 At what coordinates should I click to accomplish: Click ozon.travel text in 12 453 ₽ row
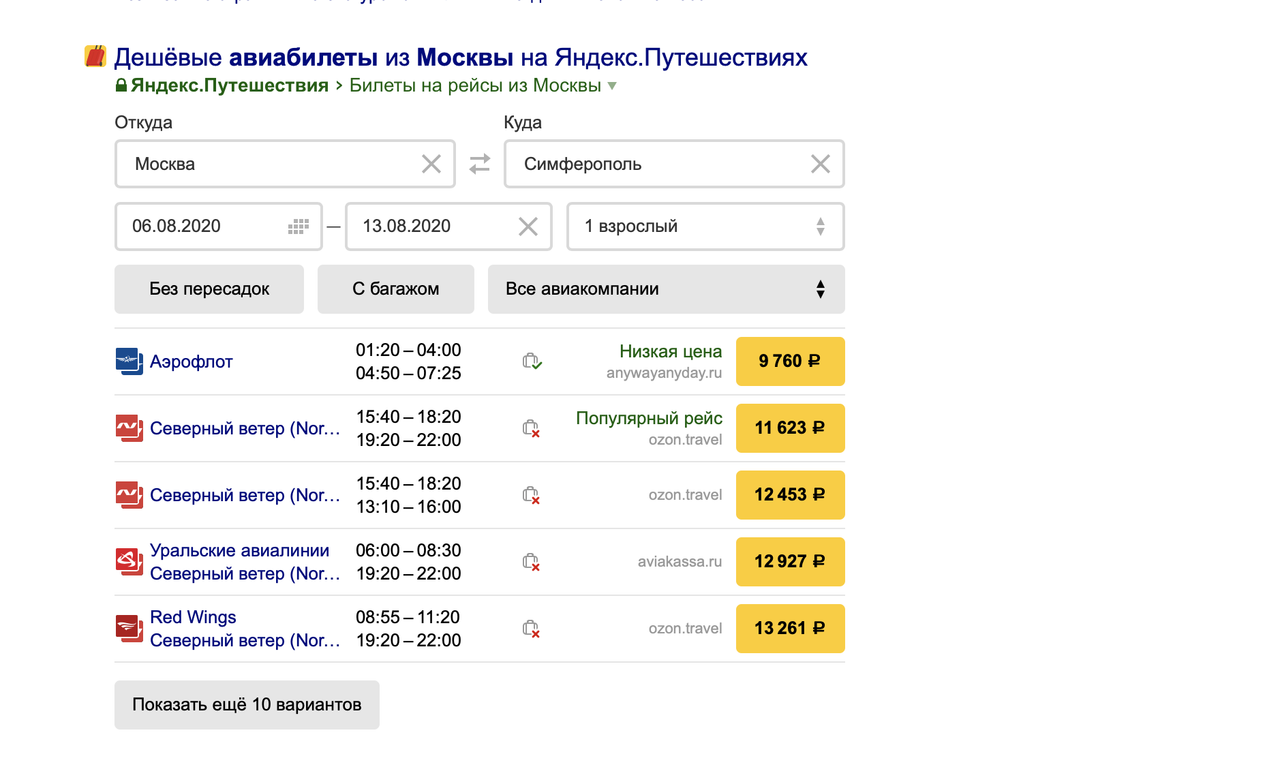[x=685, y=495]
